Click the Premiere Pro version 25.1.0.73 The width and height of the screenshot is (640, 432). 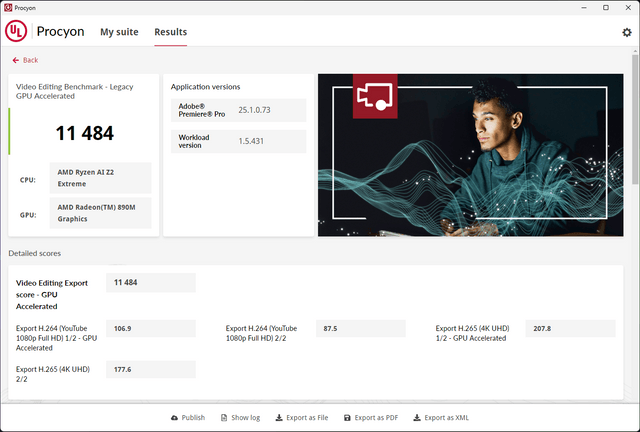[x=254, y=110]
